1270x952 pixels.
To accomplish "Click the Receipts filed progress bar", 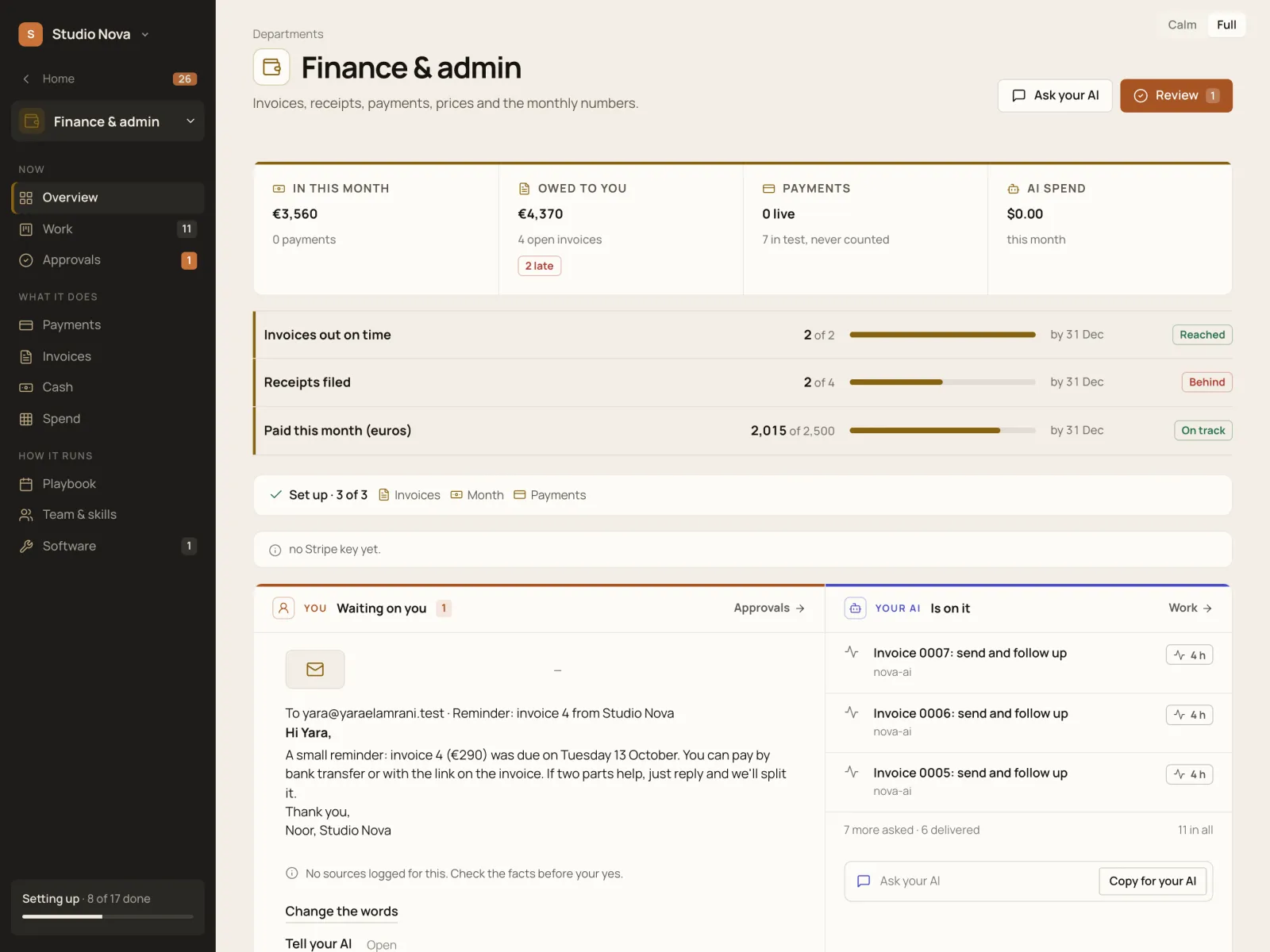I will pos(942,382).
